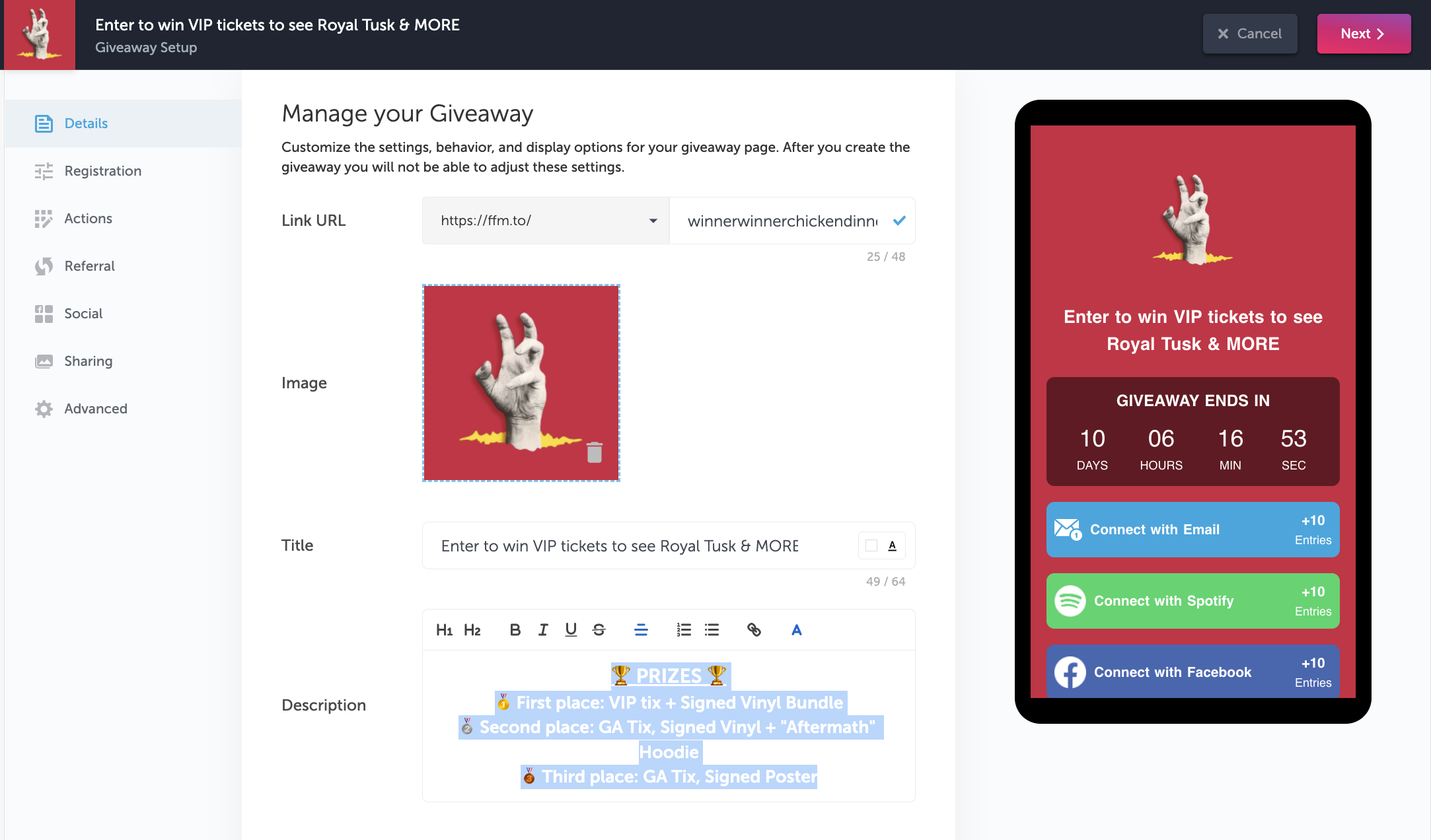Image resolution: width=1431 pixels, height=840 pixels.
Task: Click the Next button to proceed
Action: click(1363, 34)
